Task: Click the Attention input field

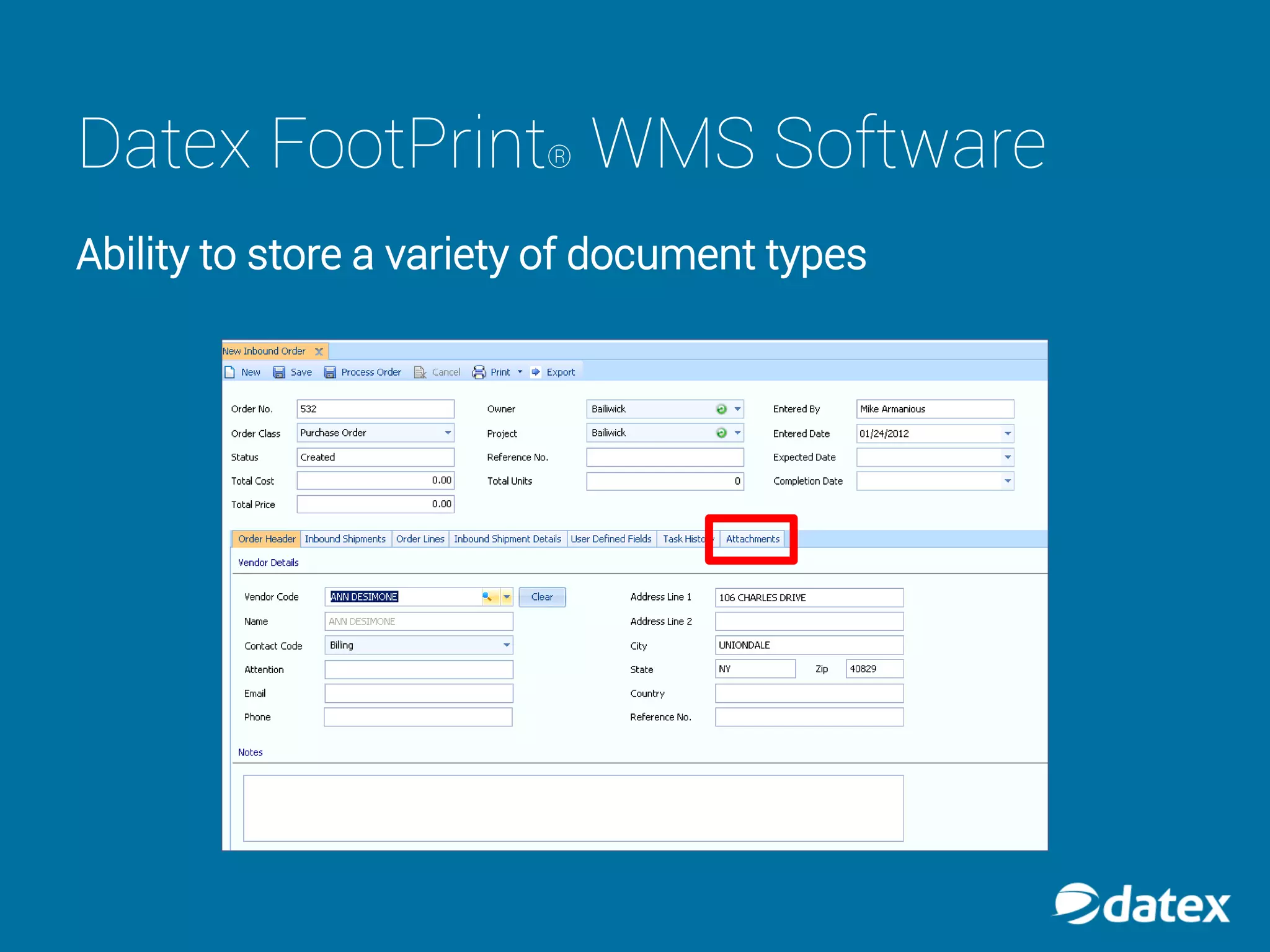Action: (x=419, y=669)
